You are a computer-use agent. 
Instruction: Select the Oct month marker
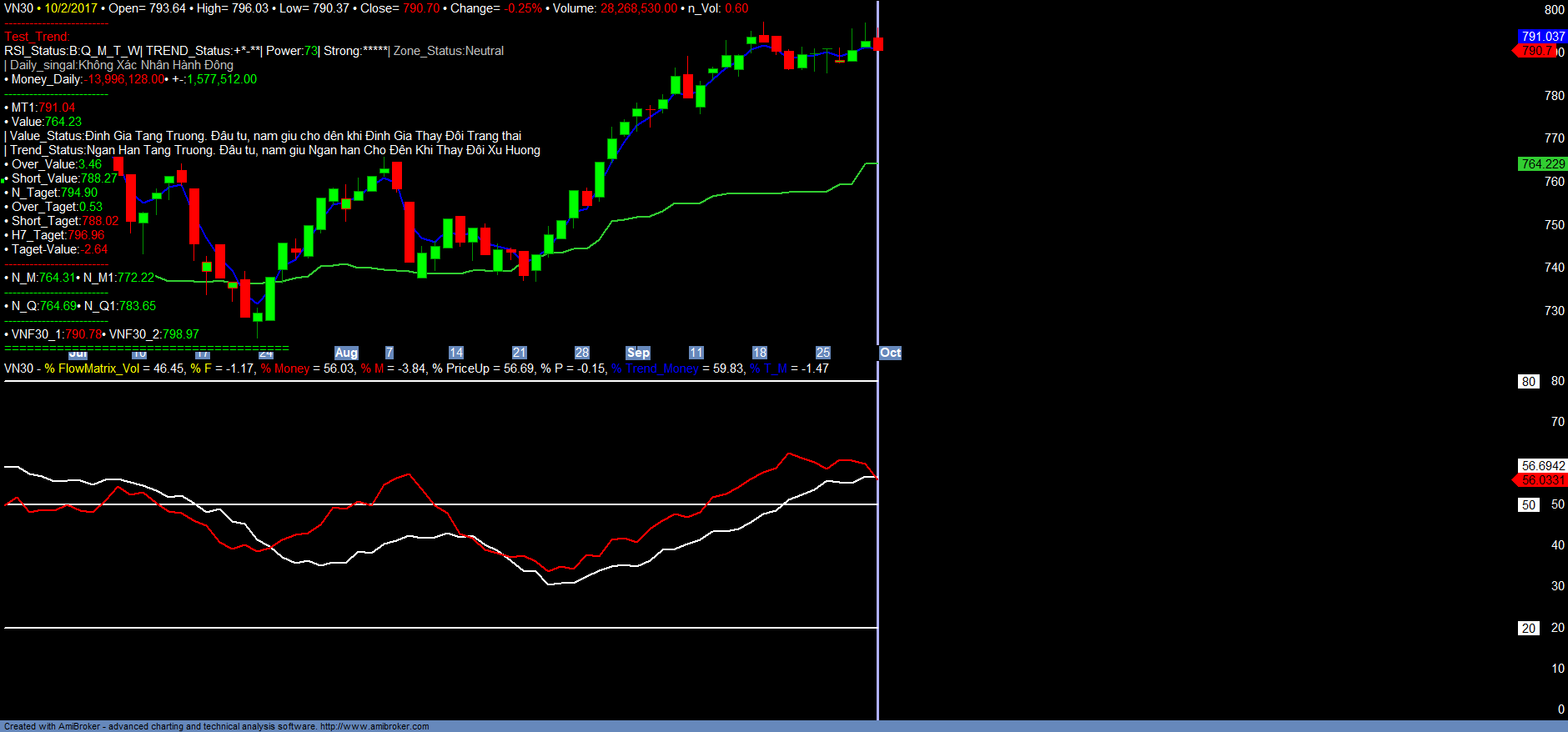coord(890,353)
